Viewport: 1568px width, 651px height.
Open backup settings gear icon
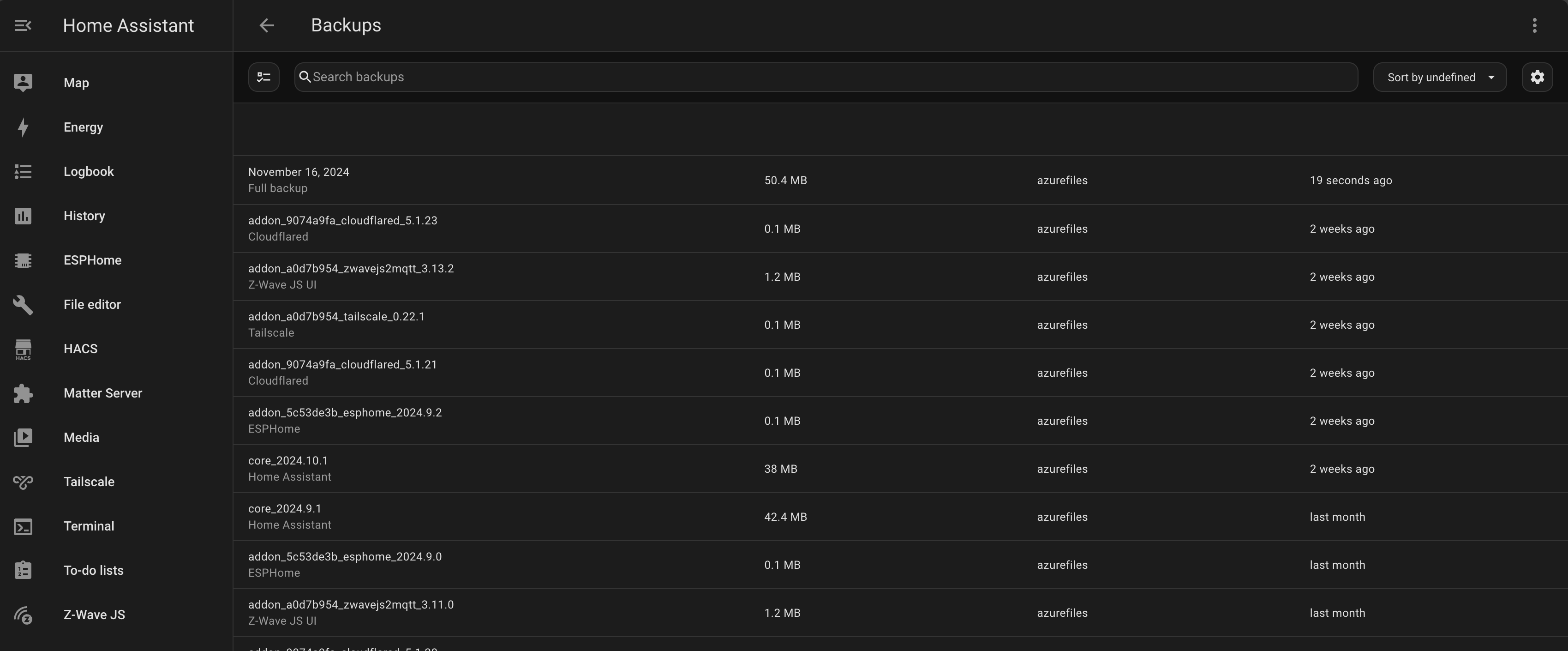[1537, 78]
